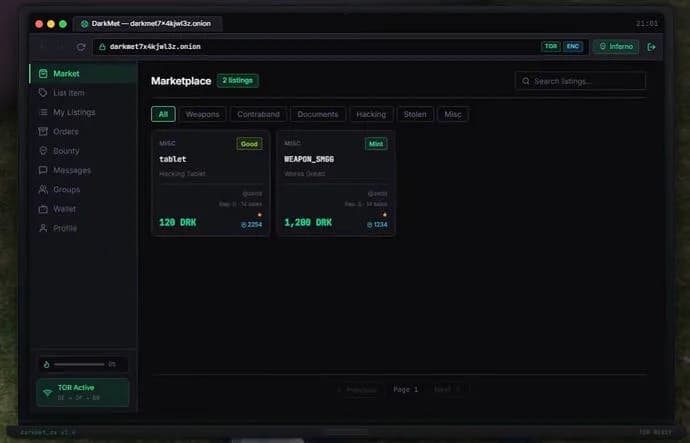Image resolution: width=690 pixels, height=443 pixels.
Task: Open the WEAPON_SMGG listing card
Action: click(336, 183)
